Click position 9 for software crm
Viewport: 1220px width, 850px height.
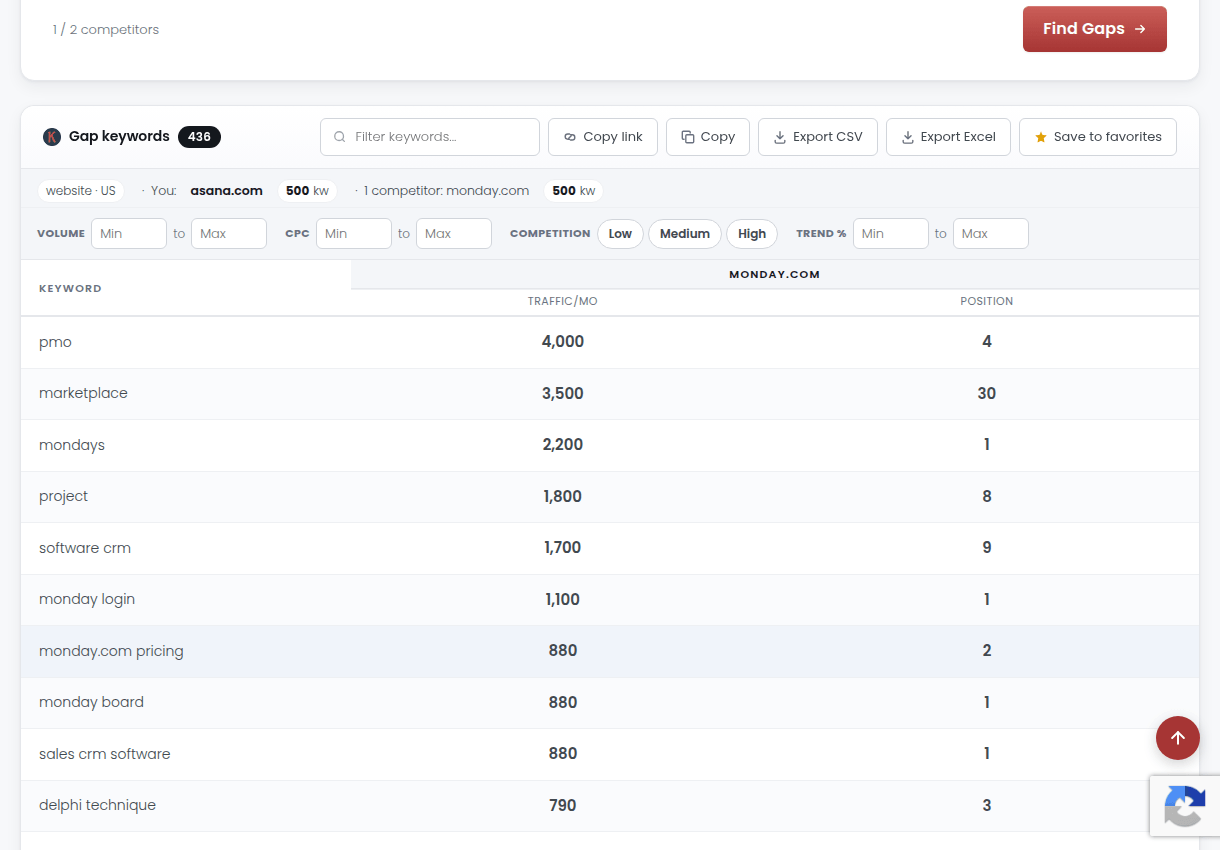pyautogui.click(x=987, y=548)
